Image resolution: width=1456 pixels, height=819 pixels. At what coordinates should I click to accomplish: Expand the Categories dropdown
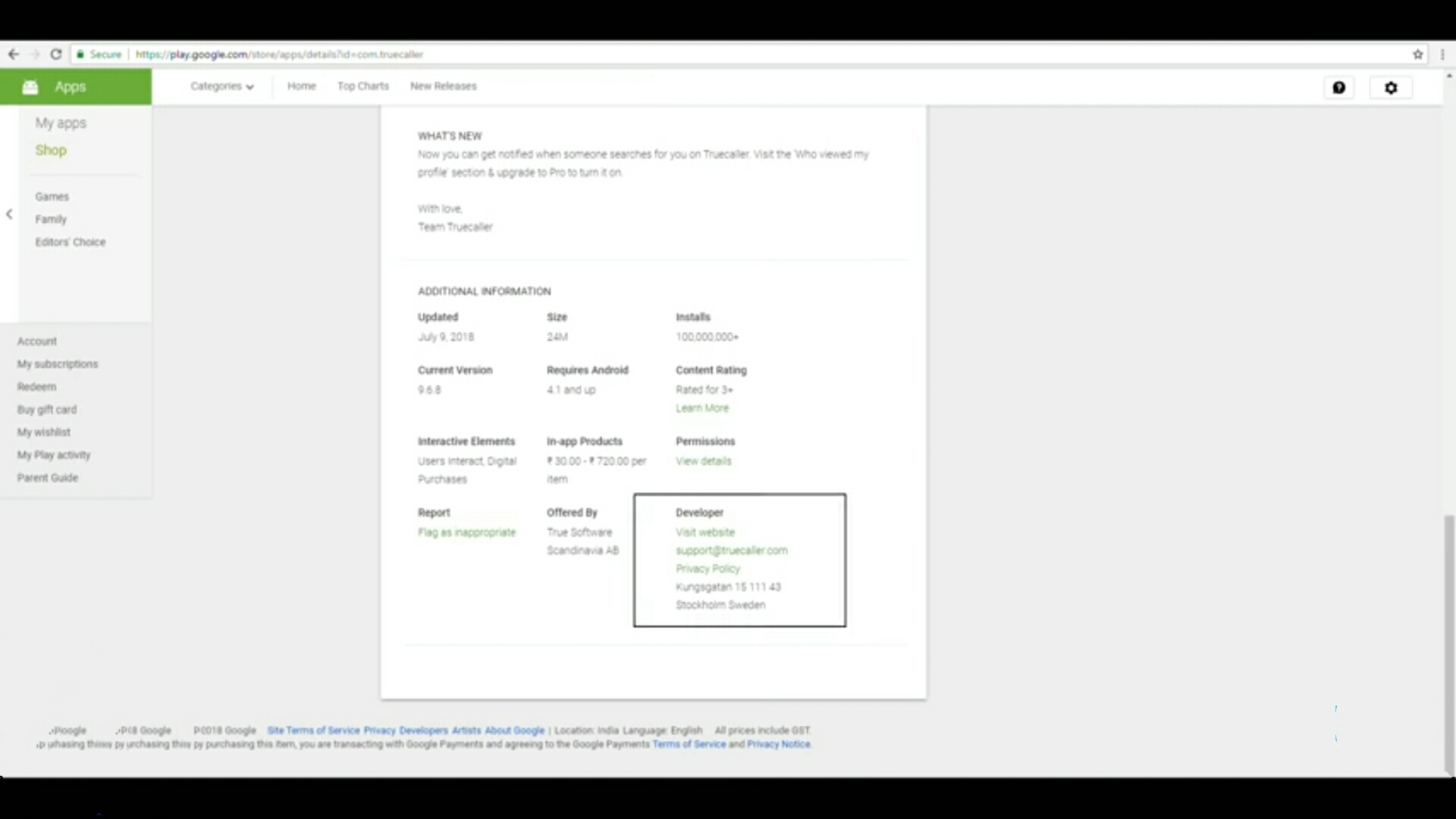click(221, 86)
